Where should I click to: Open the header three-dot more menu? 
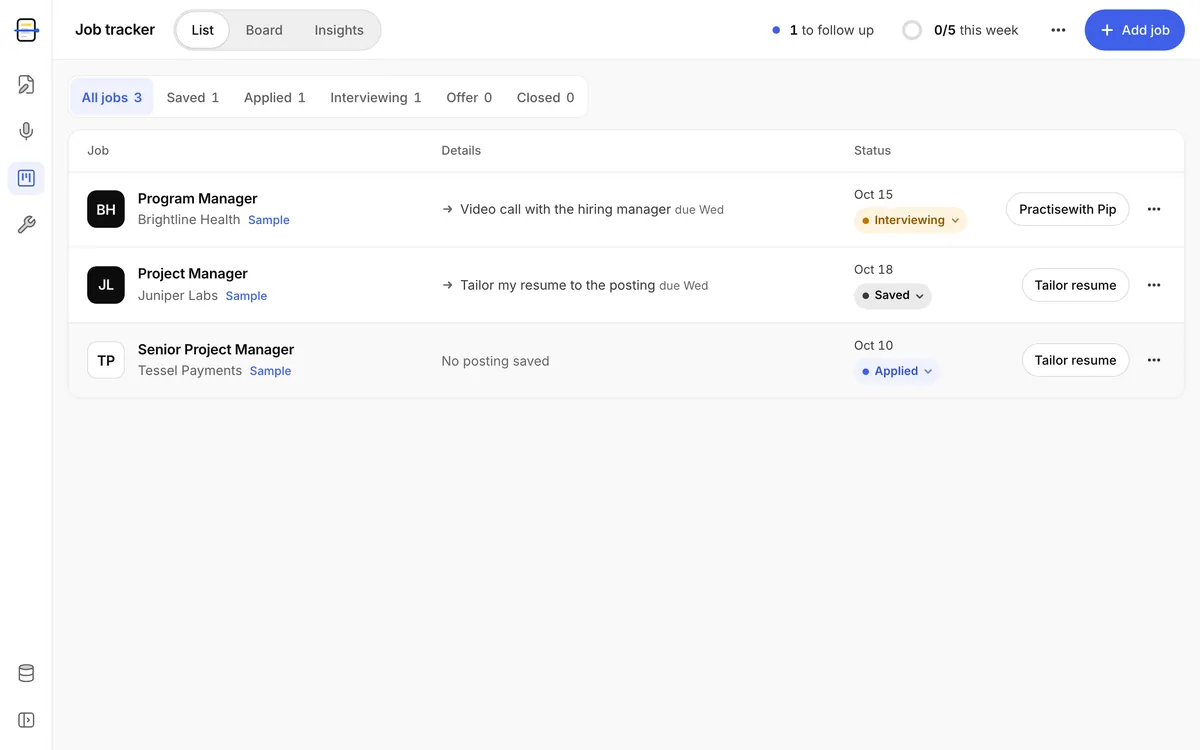click(x=1058, y=30)
